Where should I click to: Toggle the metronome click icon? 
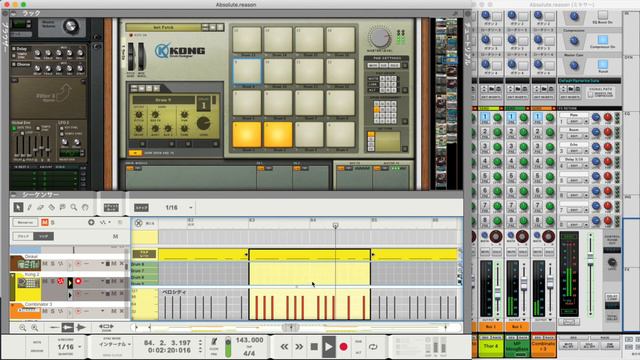(214, 342)
